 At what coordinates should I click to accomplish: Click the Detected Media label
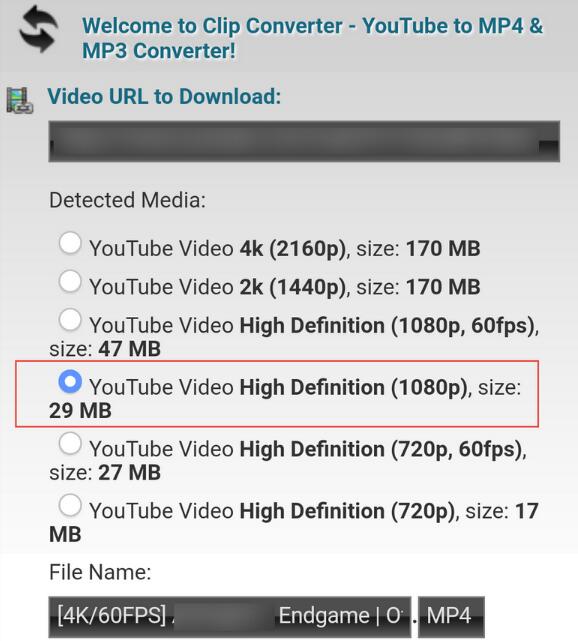(127, 200)
